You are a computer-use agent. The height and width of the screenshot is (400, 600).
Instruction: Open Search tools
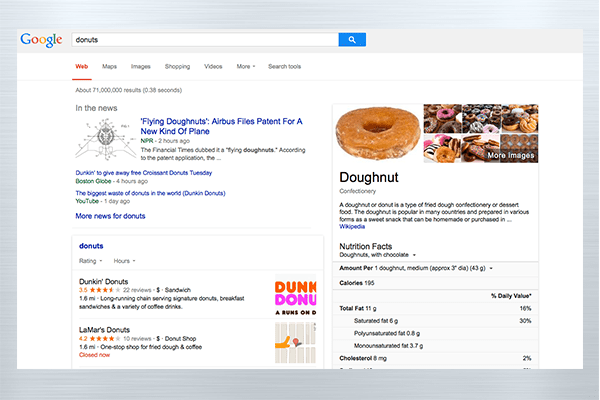pyautogui.click(x=284, y=67)
